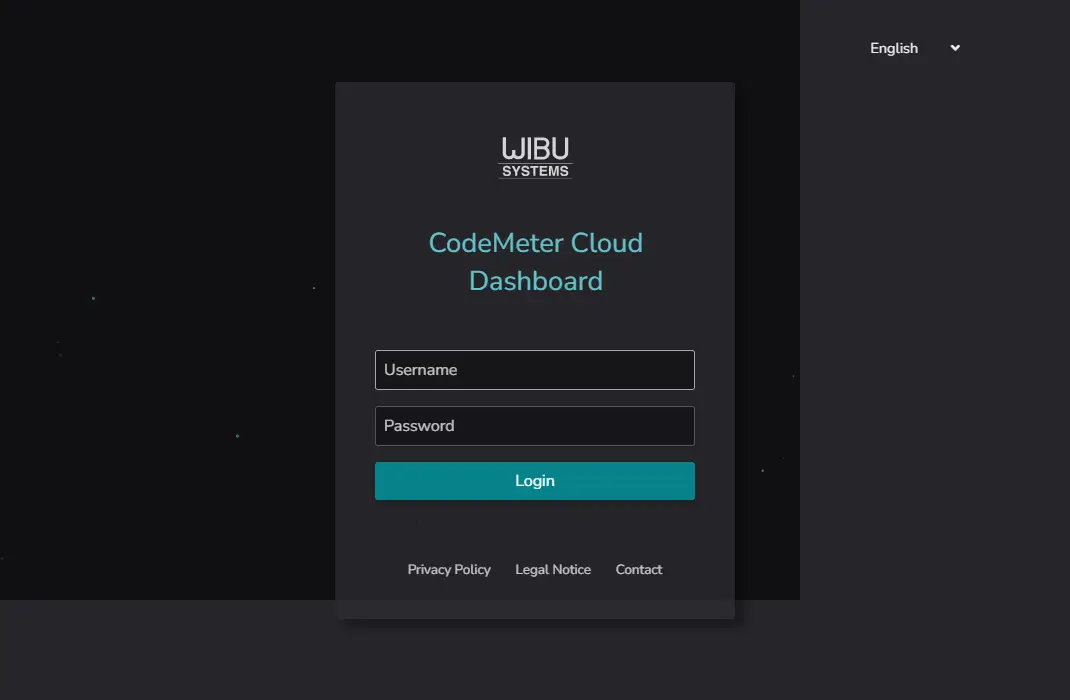The height and width of the screenshot is (700, 1070).
Task: Open the Legal Notice link
Action: pyautogui.click(x=553, y=570)
